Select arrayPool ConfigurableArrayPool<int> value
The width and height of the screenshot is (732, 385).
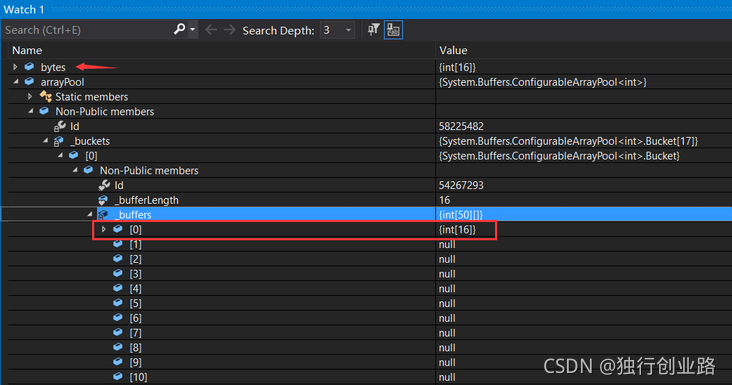(543, 82)
